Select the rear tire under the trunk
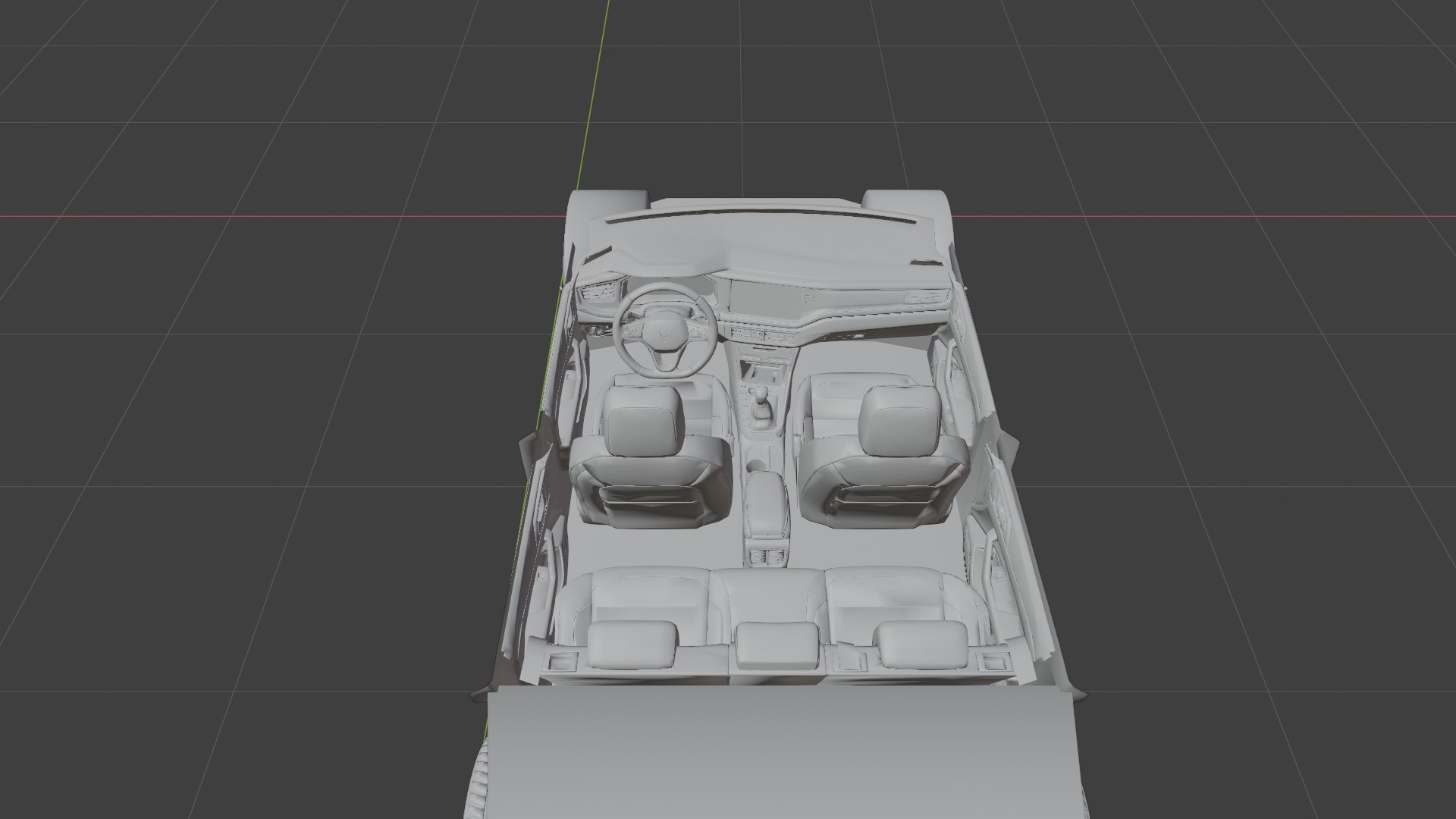 coord(479,781)
